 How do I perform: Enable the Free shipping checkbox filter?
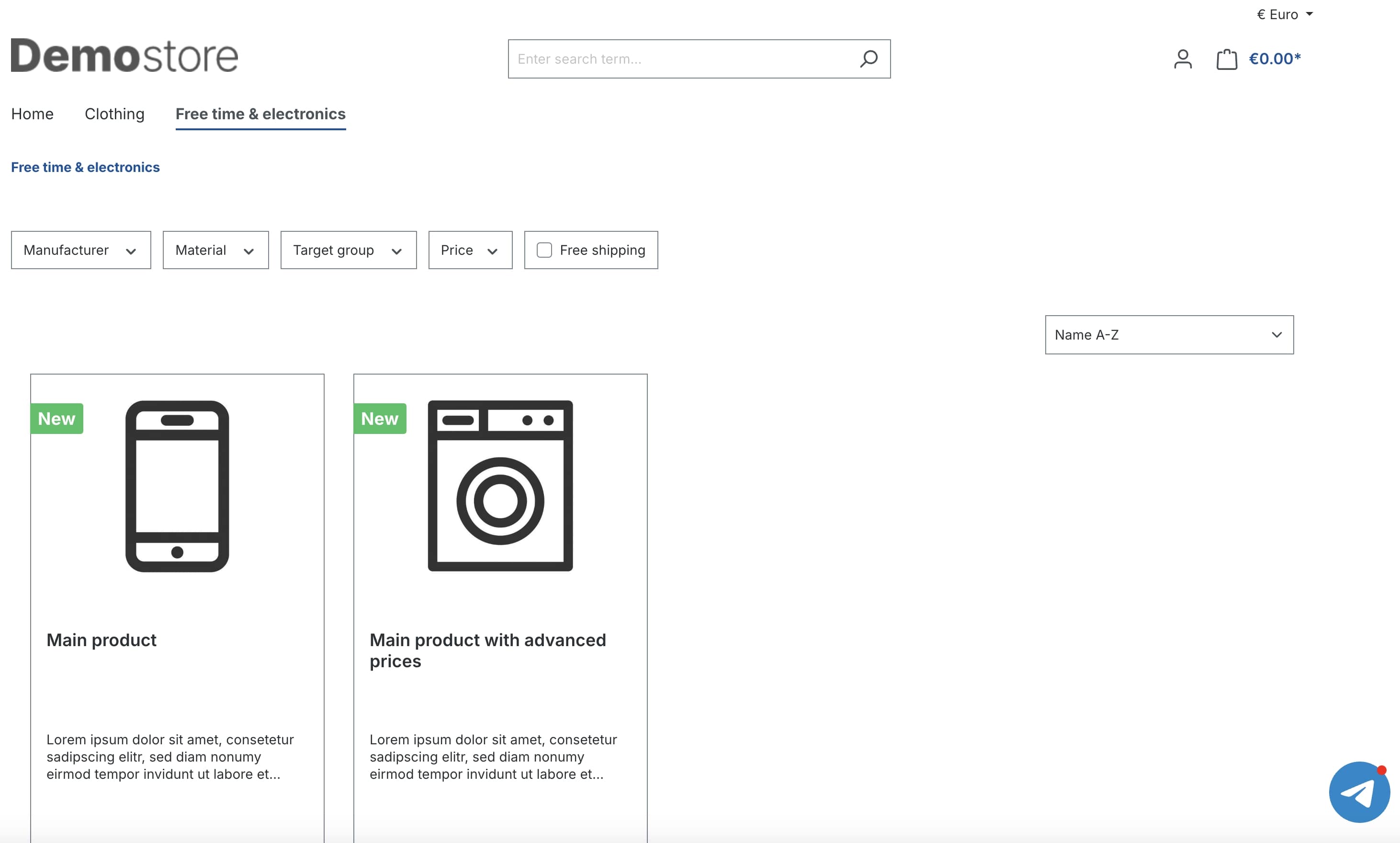tap(545, 250)
